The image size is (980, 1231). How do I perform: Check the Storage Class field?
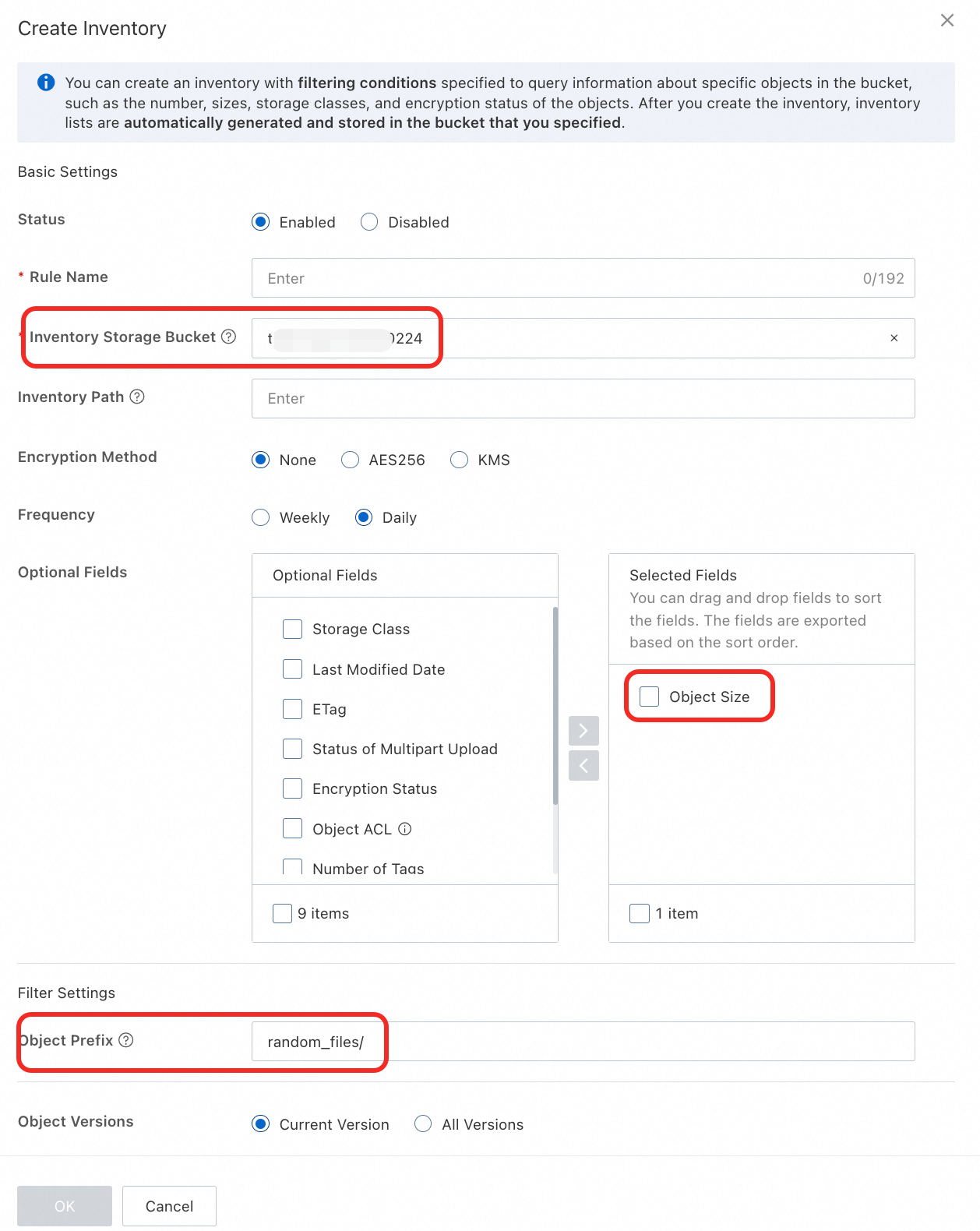(292, 629)
